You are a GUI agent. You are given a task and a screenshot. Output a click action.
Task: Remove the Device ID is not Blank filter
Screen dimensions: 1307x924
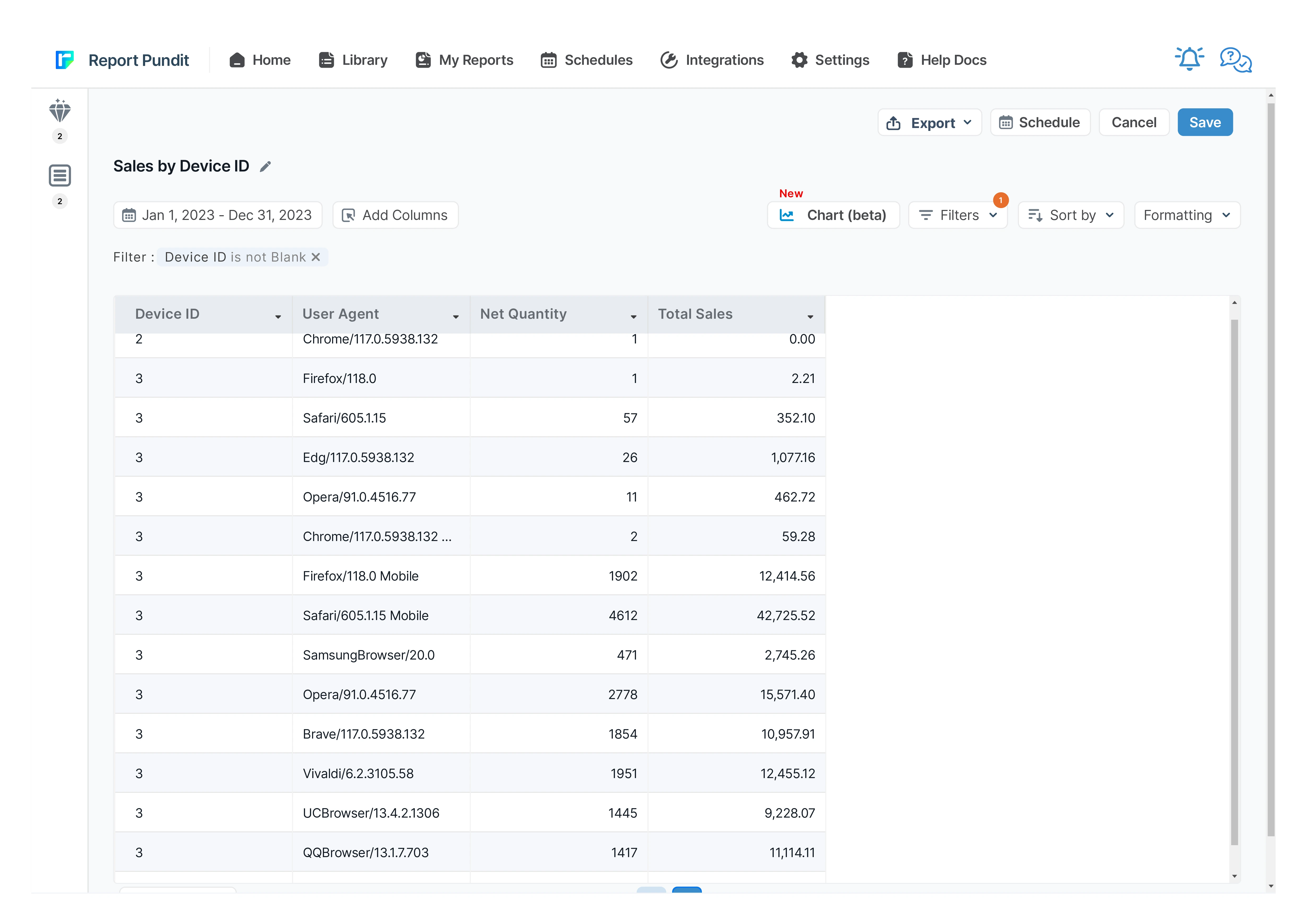coord(316,257)
